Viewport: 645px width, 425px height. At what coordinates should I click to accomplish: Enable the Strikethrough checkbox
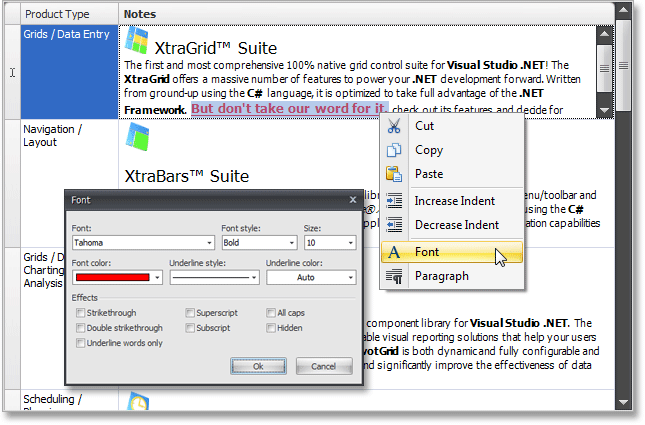pyautogui.click(x=80, y=313)
